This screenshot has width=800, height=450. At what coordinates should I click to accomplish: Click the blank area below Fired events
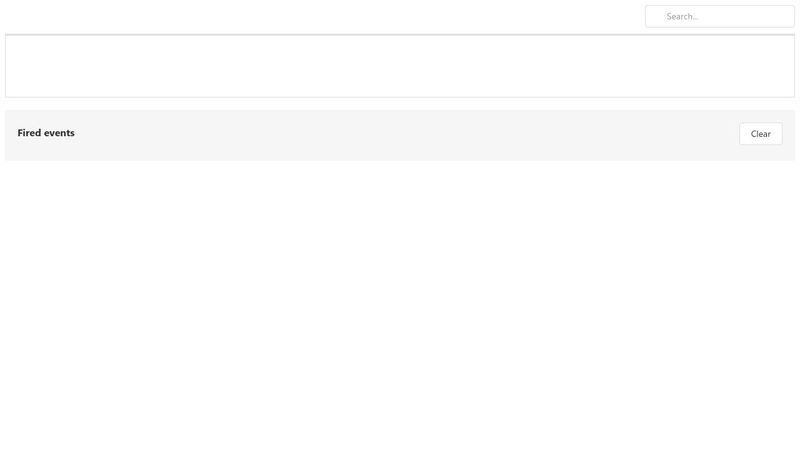tap(400, 300)
